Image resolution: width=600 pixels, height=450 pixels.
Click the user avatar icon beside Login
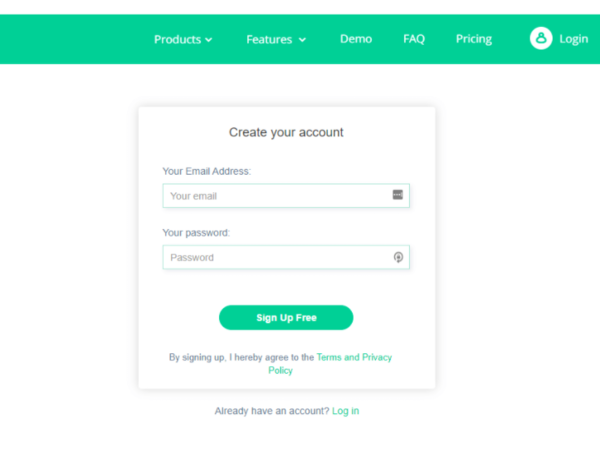[541, 38]
